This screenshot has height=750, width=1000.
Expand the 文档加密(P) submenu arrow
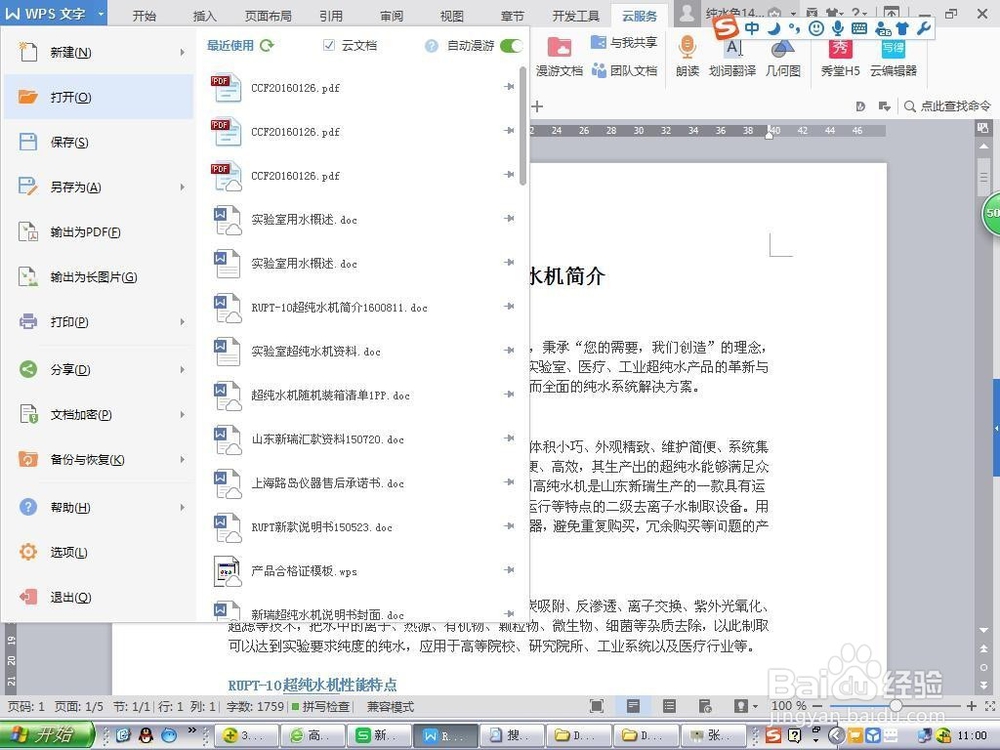[x=182, y=415]
